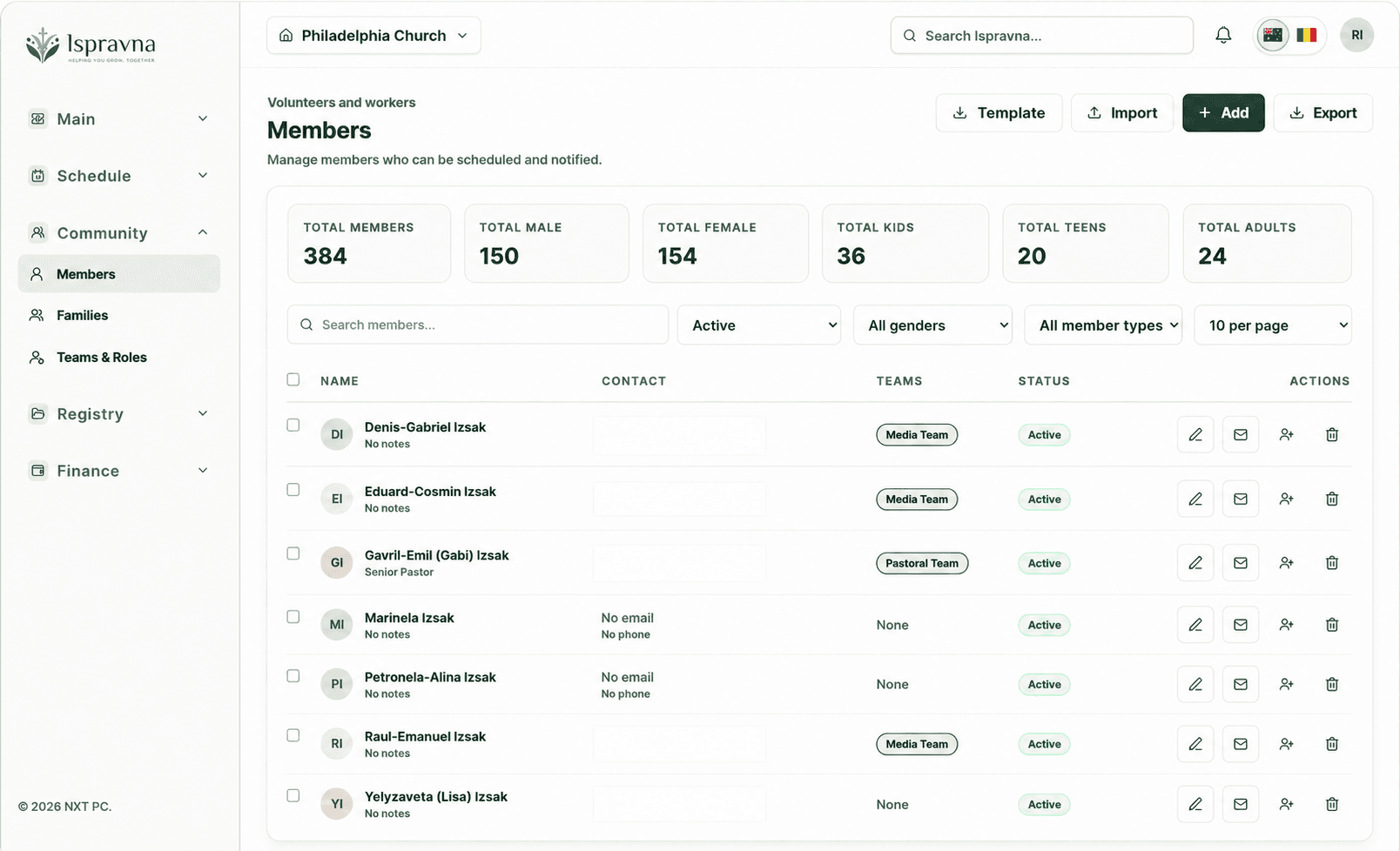Screen dimensions: 1400x851
Task: Open the Members sidebar item
Action: click(119, 274)
